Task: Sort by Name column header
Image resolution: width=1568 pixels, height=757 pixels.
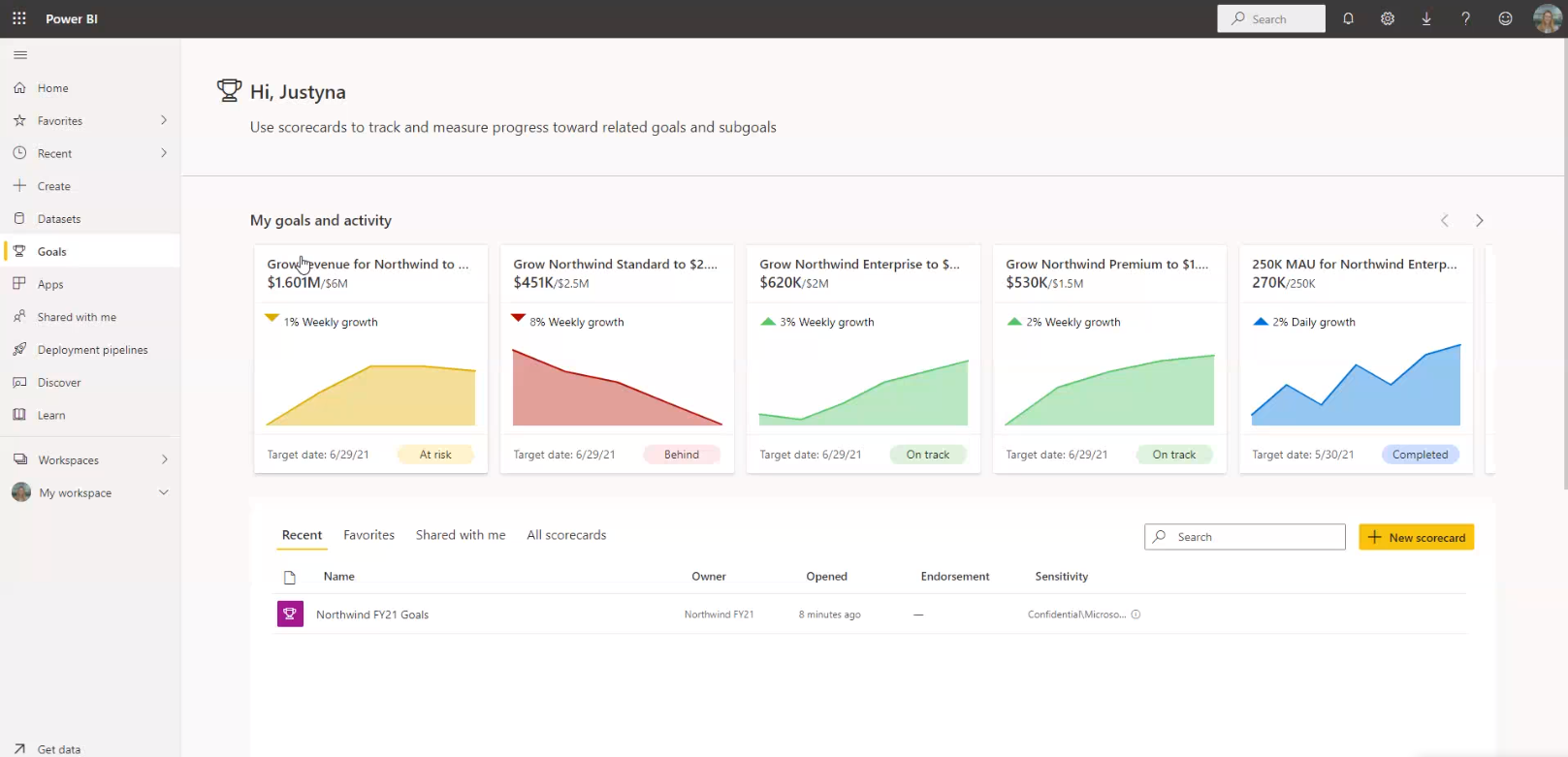Action: 339,577
